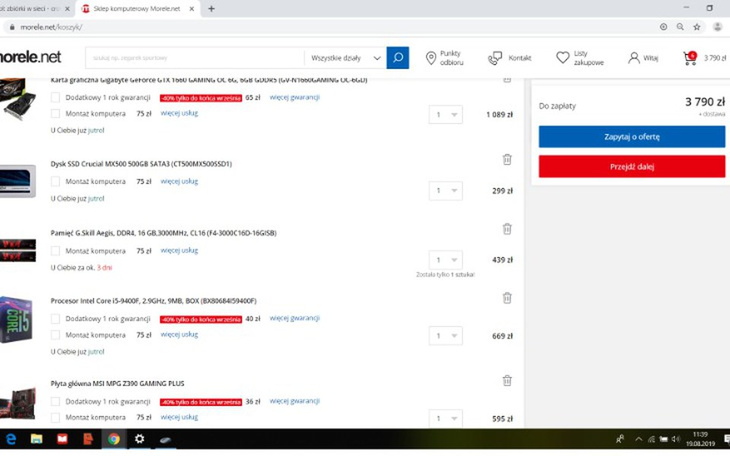
Task: Click the site padlock icon
Action: tap(12, 27)
